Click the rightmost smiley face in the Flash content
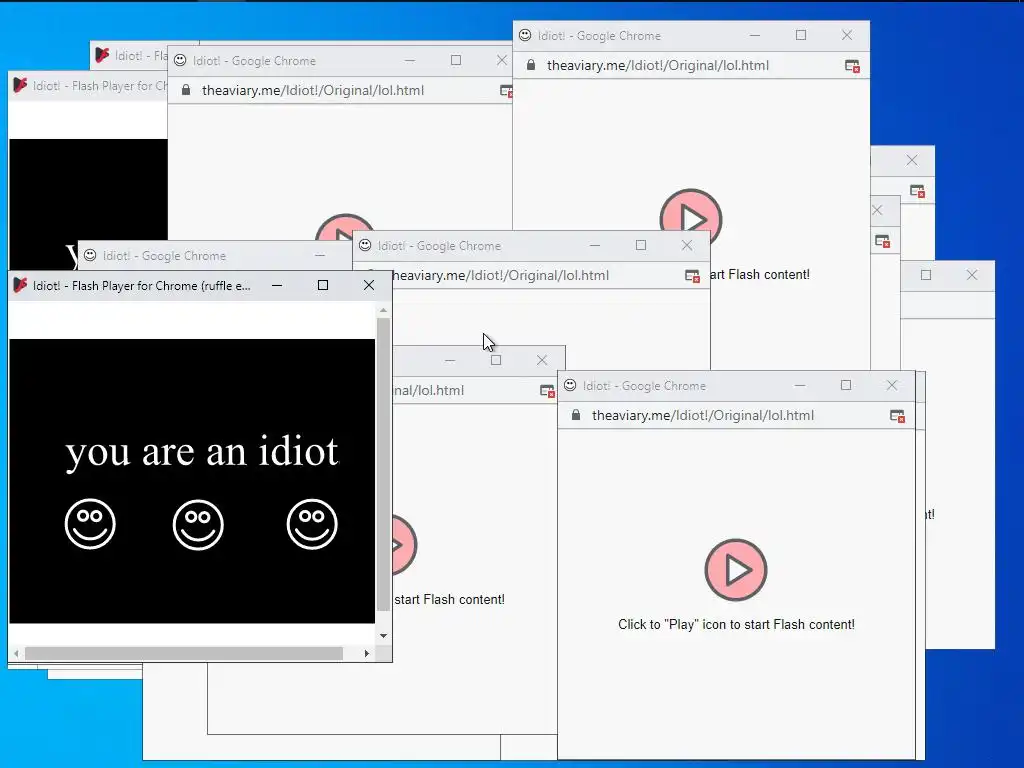Screen dimensions: 1024x768 coord(312,524)
